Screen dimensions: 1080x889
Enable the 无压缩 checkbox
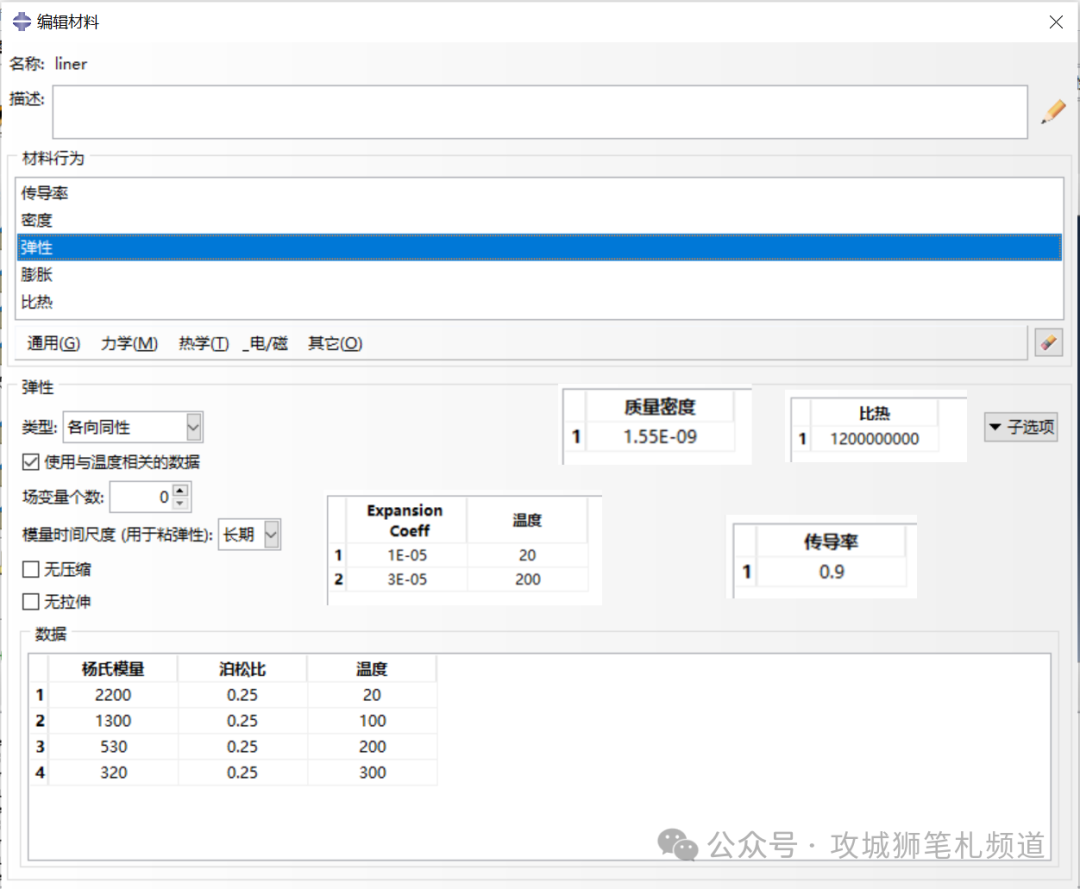[x=30, y=569]
